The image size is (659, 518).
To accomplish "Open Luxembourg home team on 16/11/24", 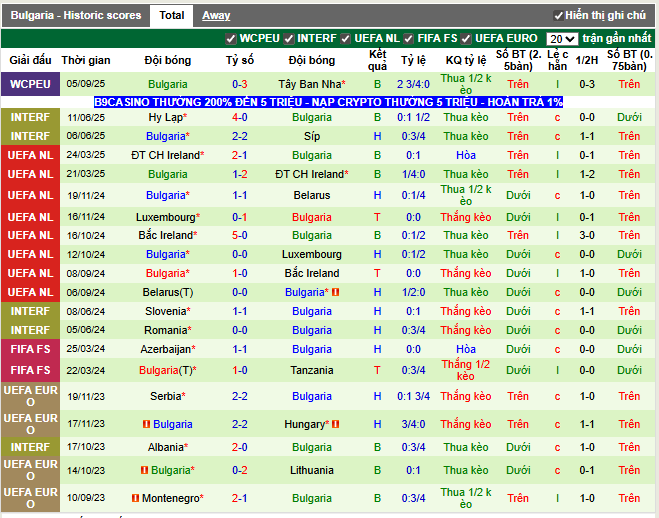I will point(166,217).
